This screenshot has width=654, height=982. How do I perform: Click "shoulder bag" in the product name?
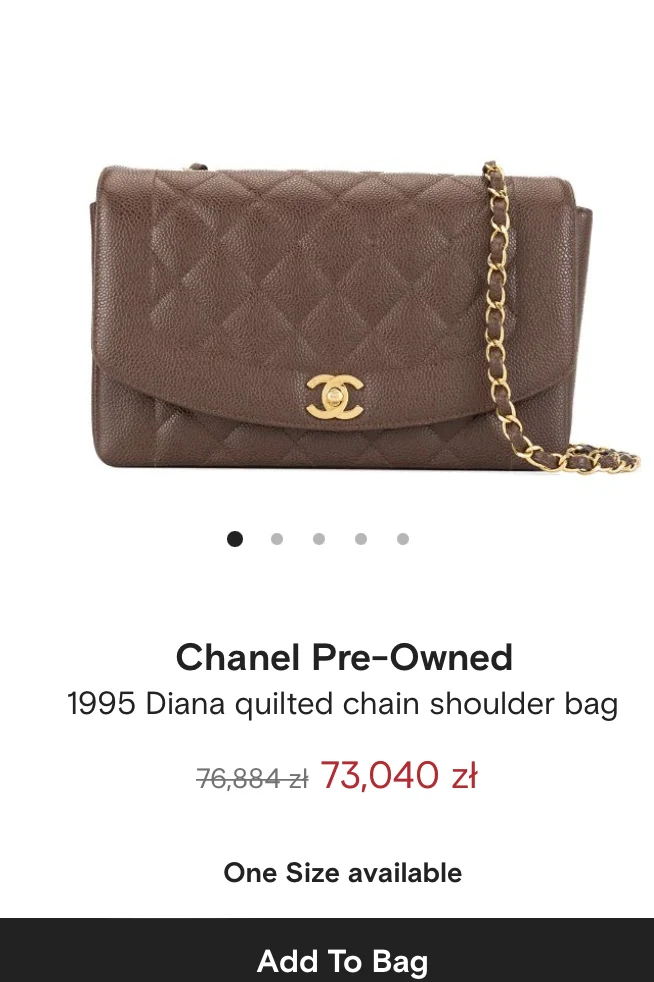[x=524, y=704]
